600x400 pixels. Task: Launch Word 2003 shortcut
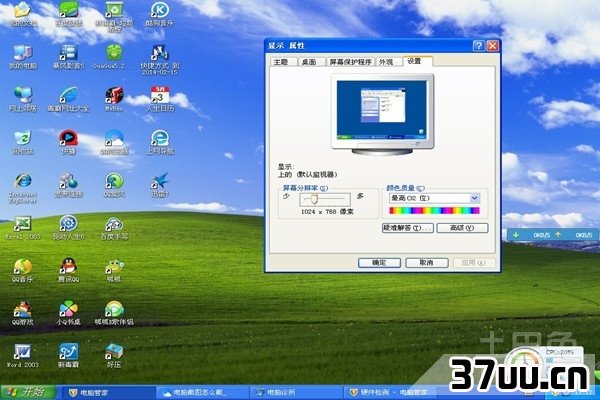tap(23, 353)
